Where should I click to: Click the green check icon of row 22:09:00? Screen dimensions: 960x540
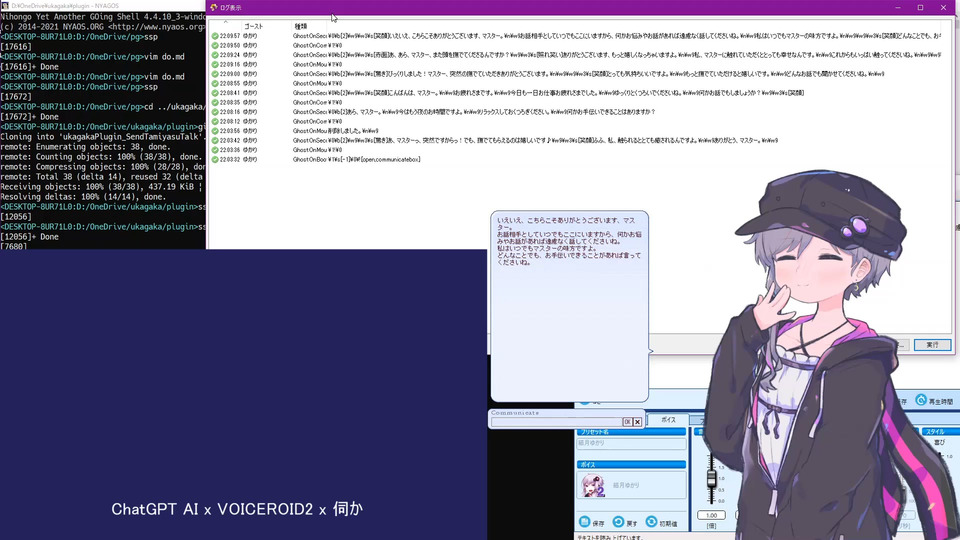215,74
